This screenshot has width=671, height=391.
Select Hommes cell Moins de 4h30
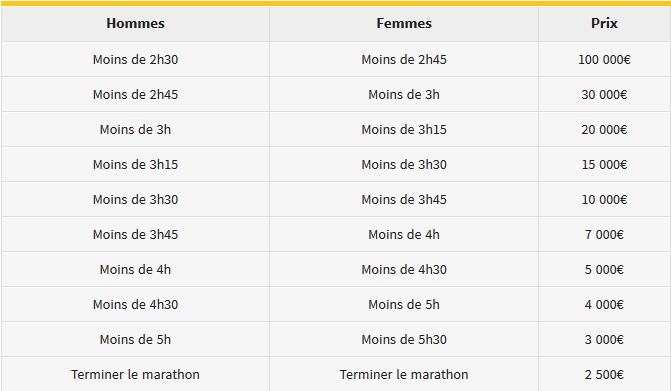(x=135, y=305)
